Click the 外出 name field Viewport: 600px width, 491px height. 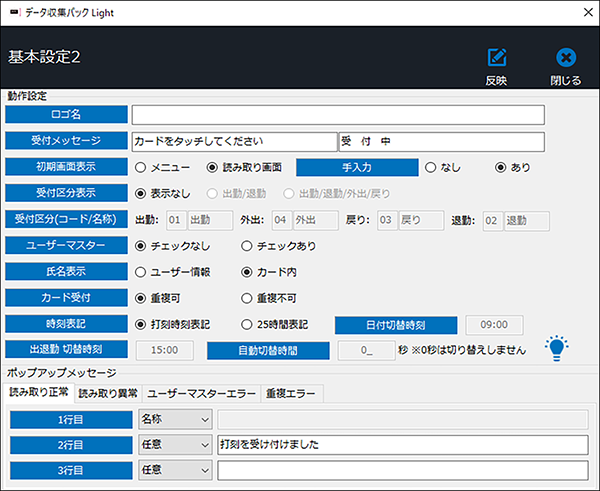316,220
